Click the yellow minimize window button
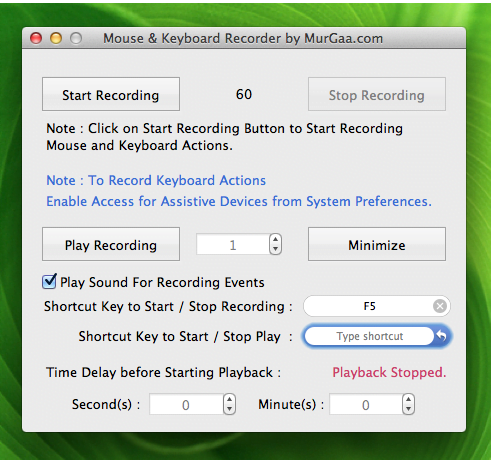Screen dimensions: 491x460 pos(56,38)
